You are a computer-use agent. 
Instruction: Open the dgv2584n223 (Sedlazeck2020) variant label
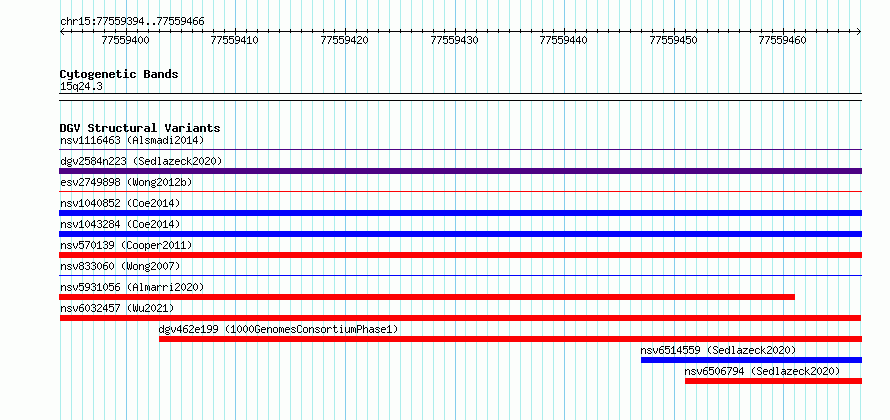(141, 161)
